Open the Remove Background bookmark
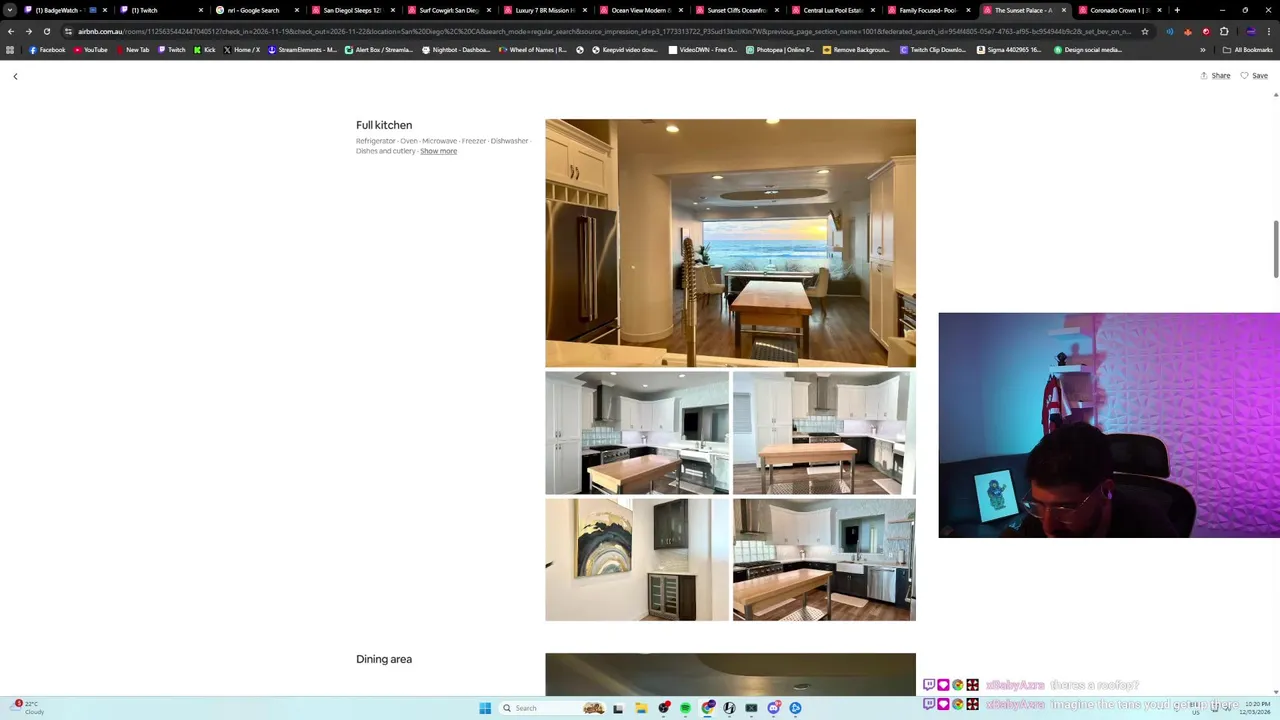 856,50
